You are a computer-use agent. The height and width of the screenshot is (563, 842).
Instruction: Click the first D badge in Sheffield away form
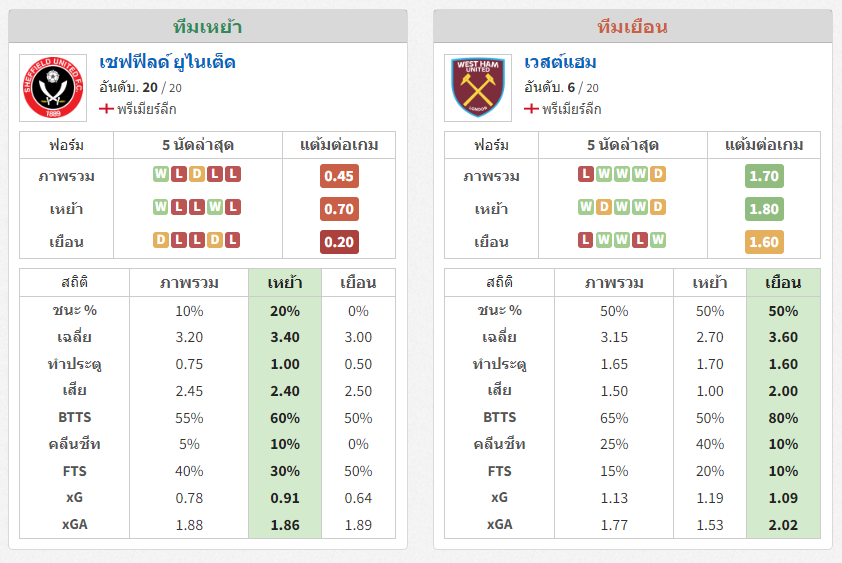(161, 240)
